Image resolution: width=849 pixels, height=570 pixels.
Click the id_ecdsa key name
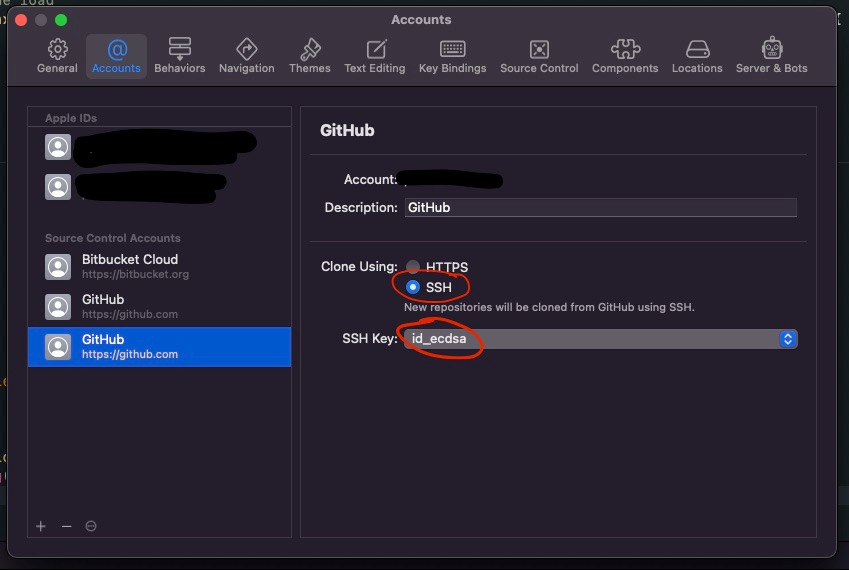(x=439, y=339)
